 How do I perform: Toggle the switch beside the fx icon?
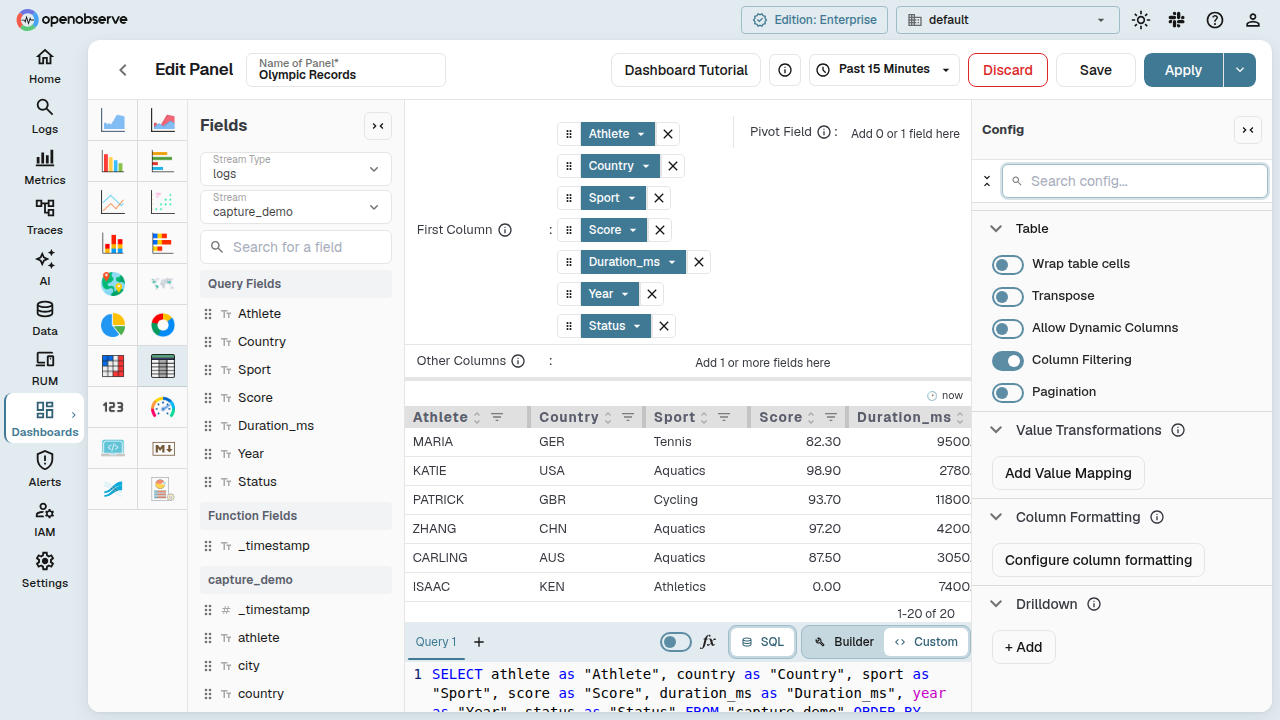(x=676, y=642)
